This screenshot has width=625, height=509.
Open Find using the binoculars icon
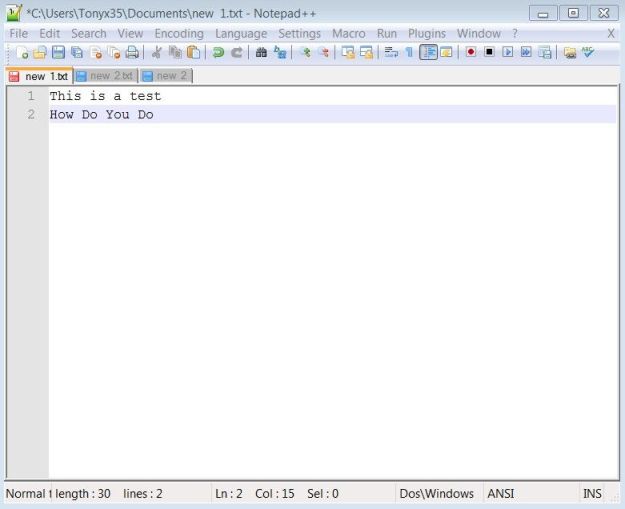click(x=261, y=52)
